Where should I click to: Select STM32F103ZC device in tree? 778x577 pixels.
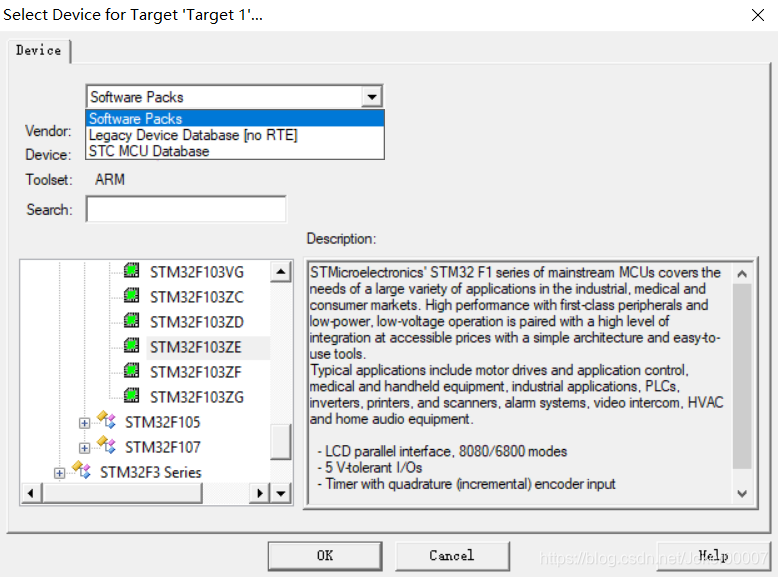click(197, 297)
